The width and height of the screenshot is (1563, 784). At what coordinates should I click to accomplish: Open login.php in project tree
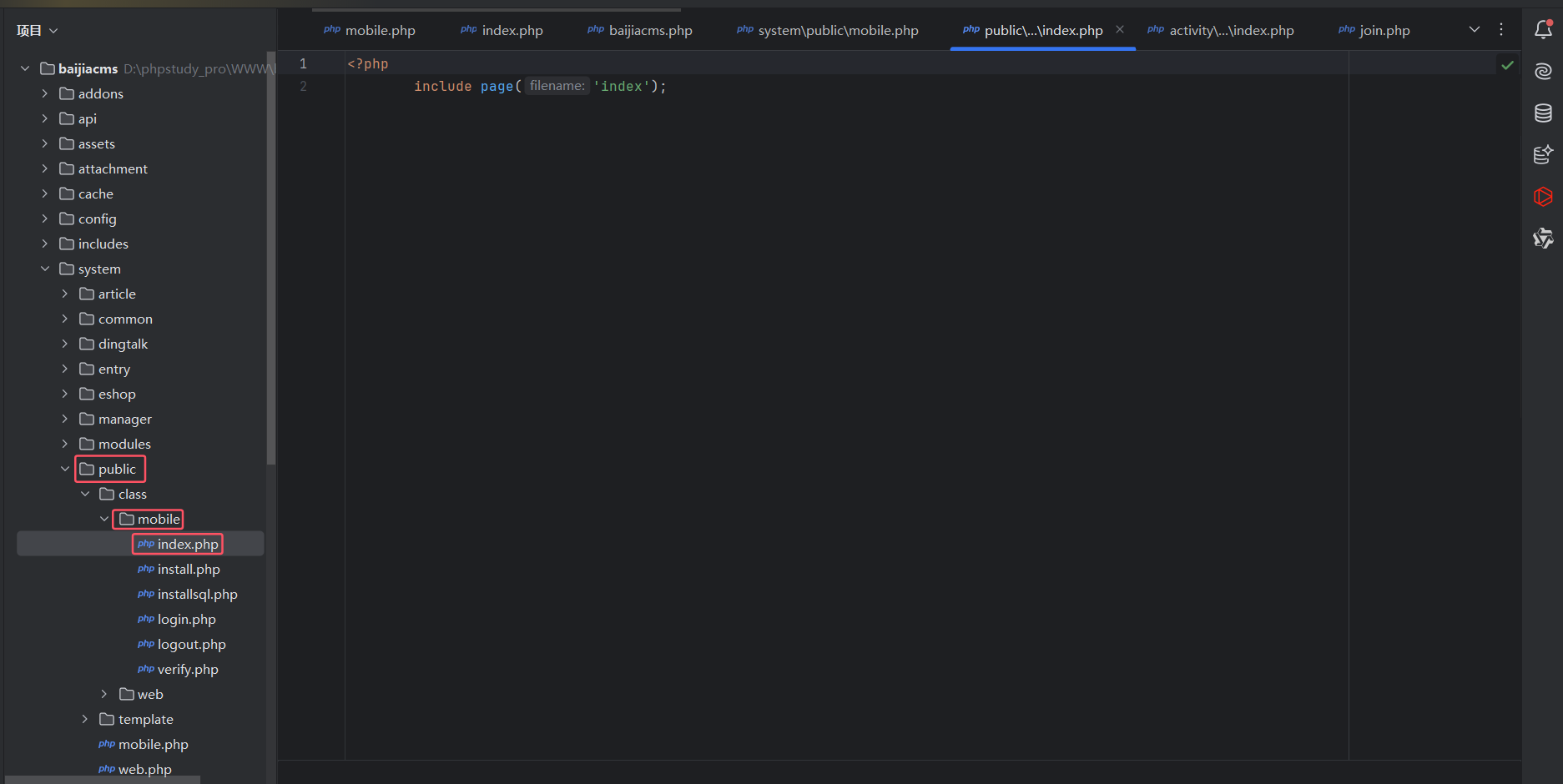pyautogui.click(x=186, y=619)
